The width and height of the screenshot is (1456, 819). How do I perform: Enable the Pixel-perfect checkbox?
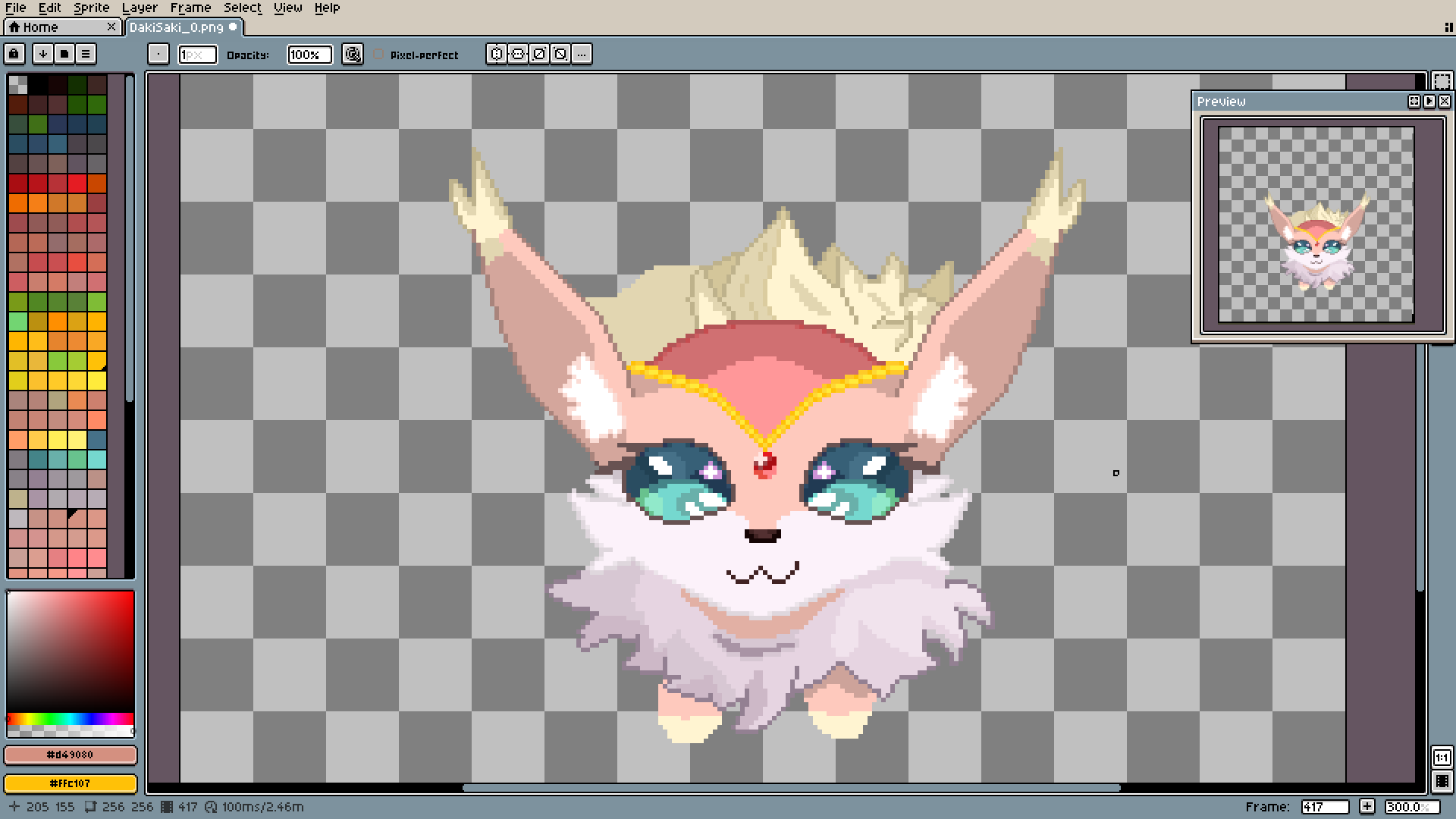(x=378, y=55)
